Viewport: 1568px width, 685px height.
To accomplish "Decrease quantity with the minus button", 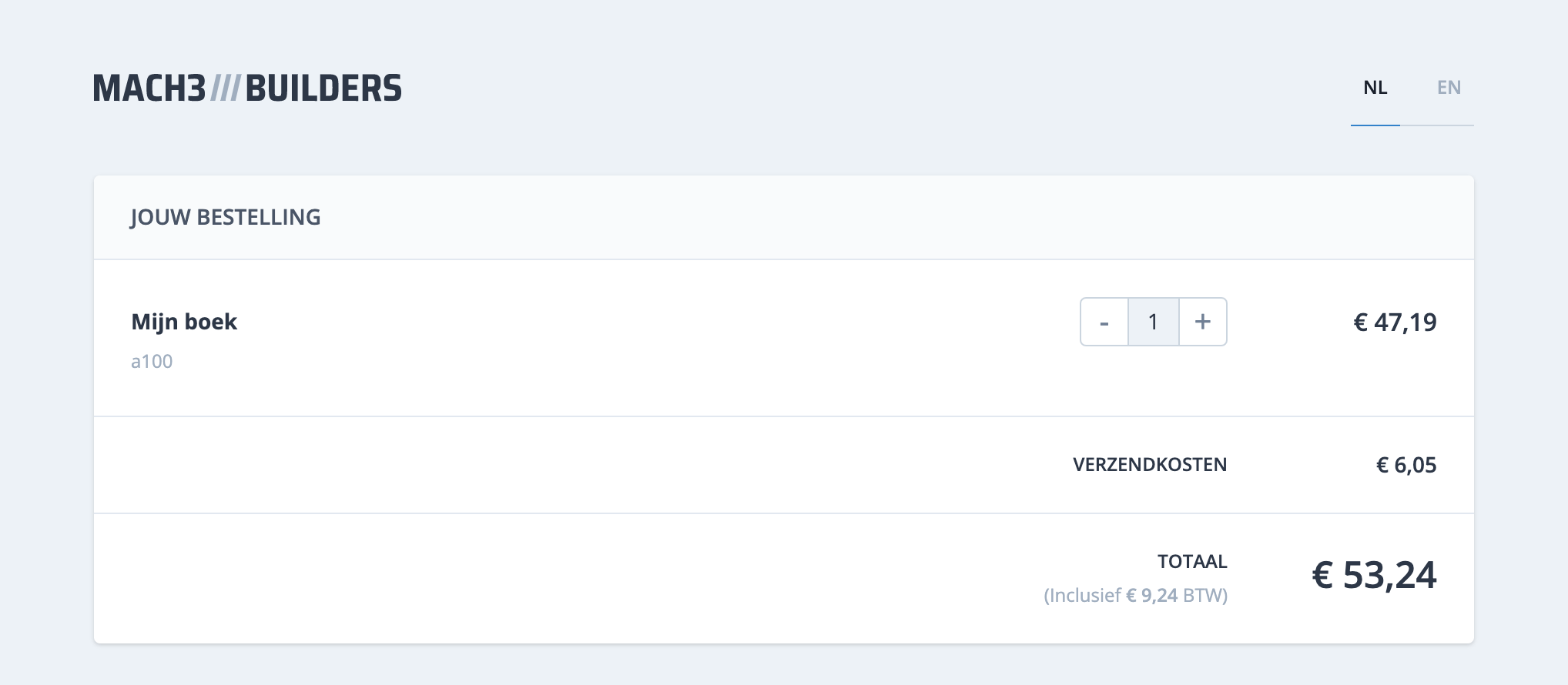I will (1104, 322).
